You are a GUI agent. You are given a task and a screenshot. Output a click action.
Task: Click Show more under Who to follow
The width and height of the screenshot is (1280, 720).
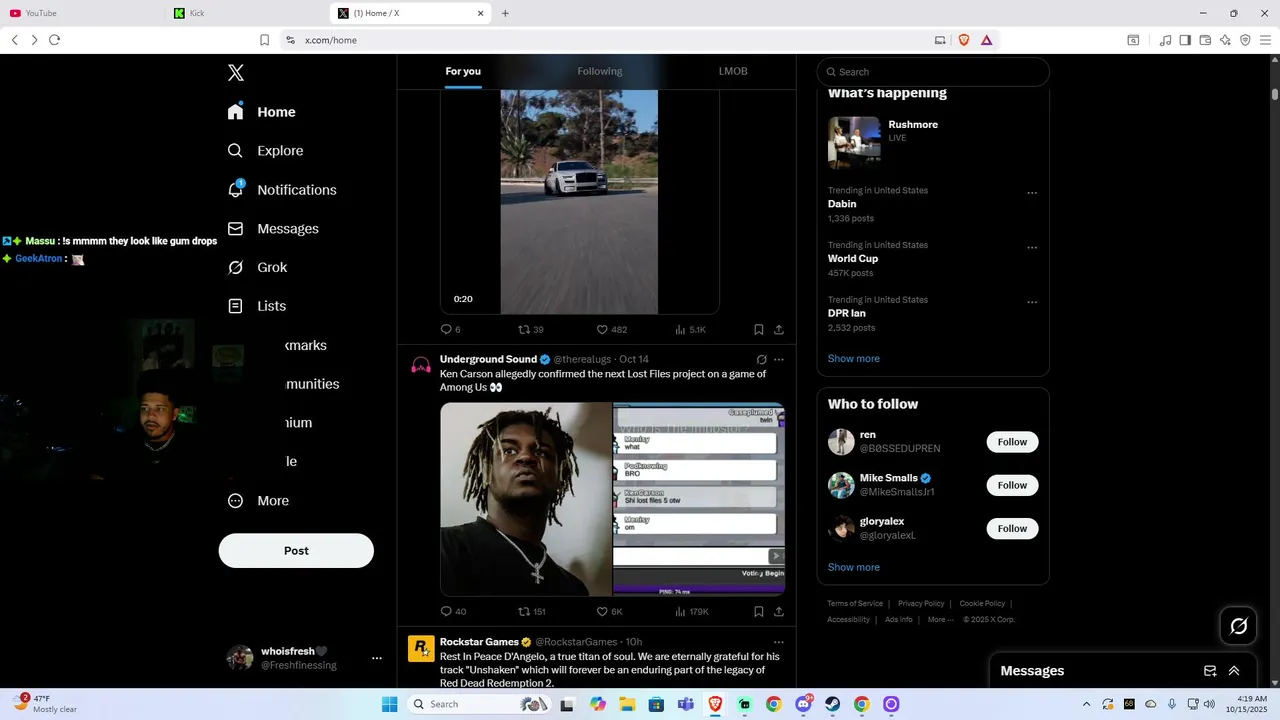pos(854,568)
